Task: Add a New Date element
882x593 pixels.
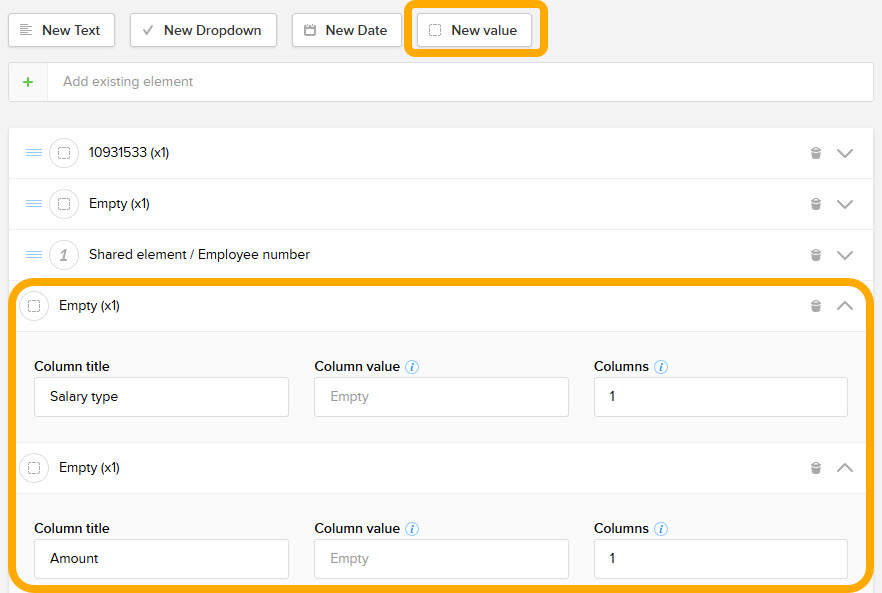Action: (346, 30)
